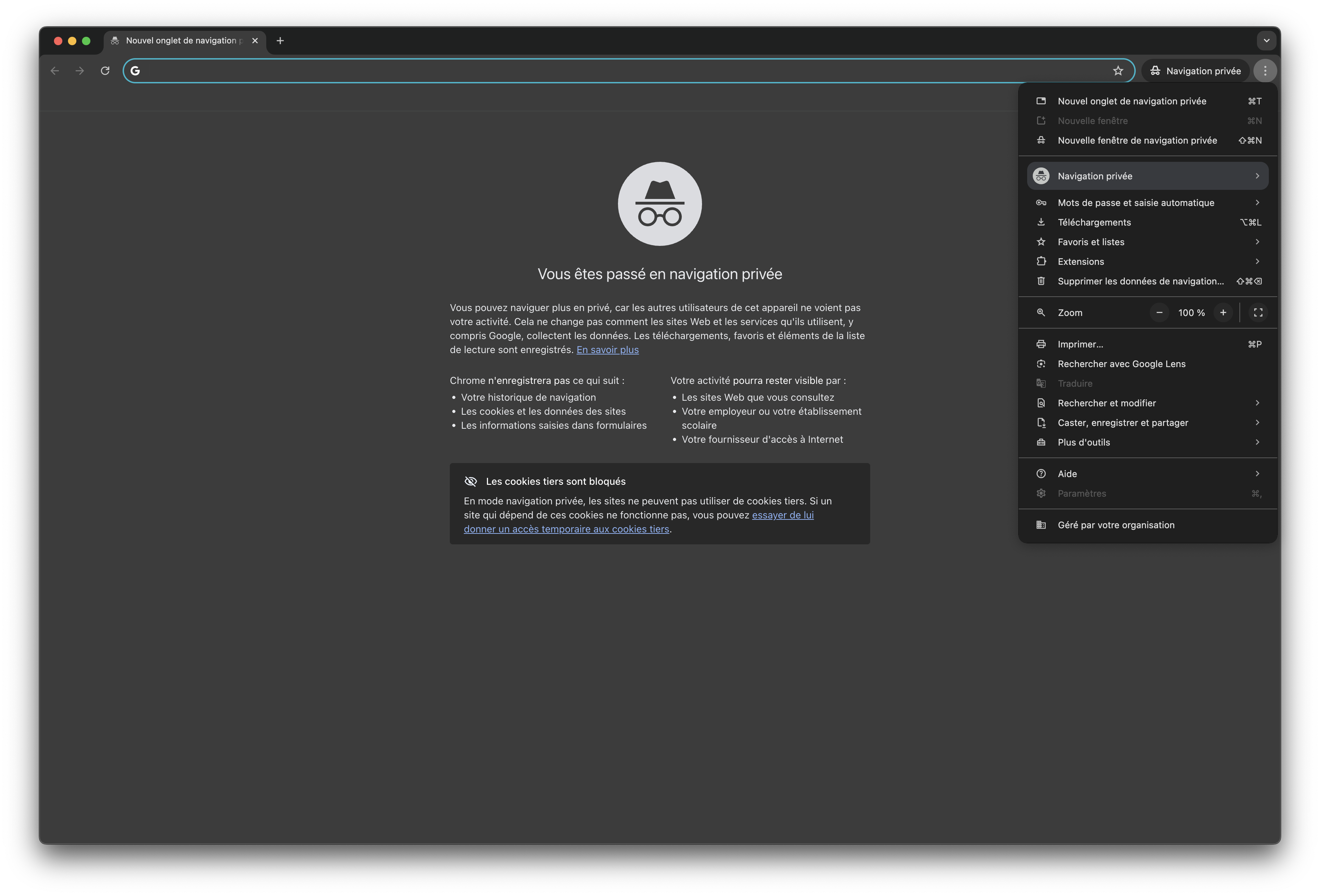This screenshot has height=896, width=1320.
Task: Open the Aide submenu
Action: [x=1067, y=474]
